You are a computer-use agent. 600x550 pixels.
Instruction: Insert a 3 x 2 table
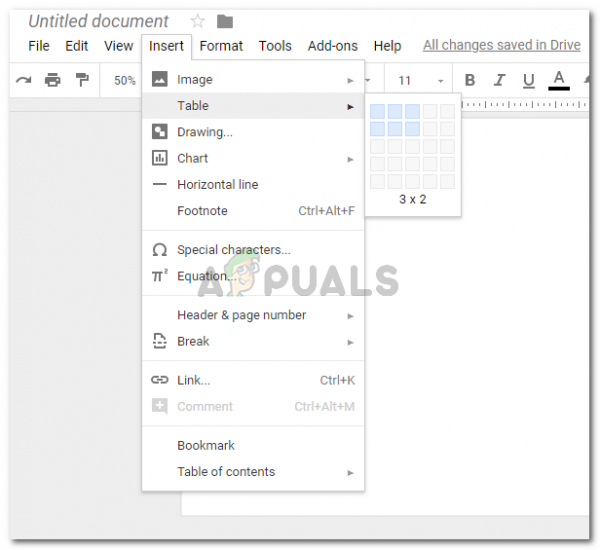pos(412,129)
